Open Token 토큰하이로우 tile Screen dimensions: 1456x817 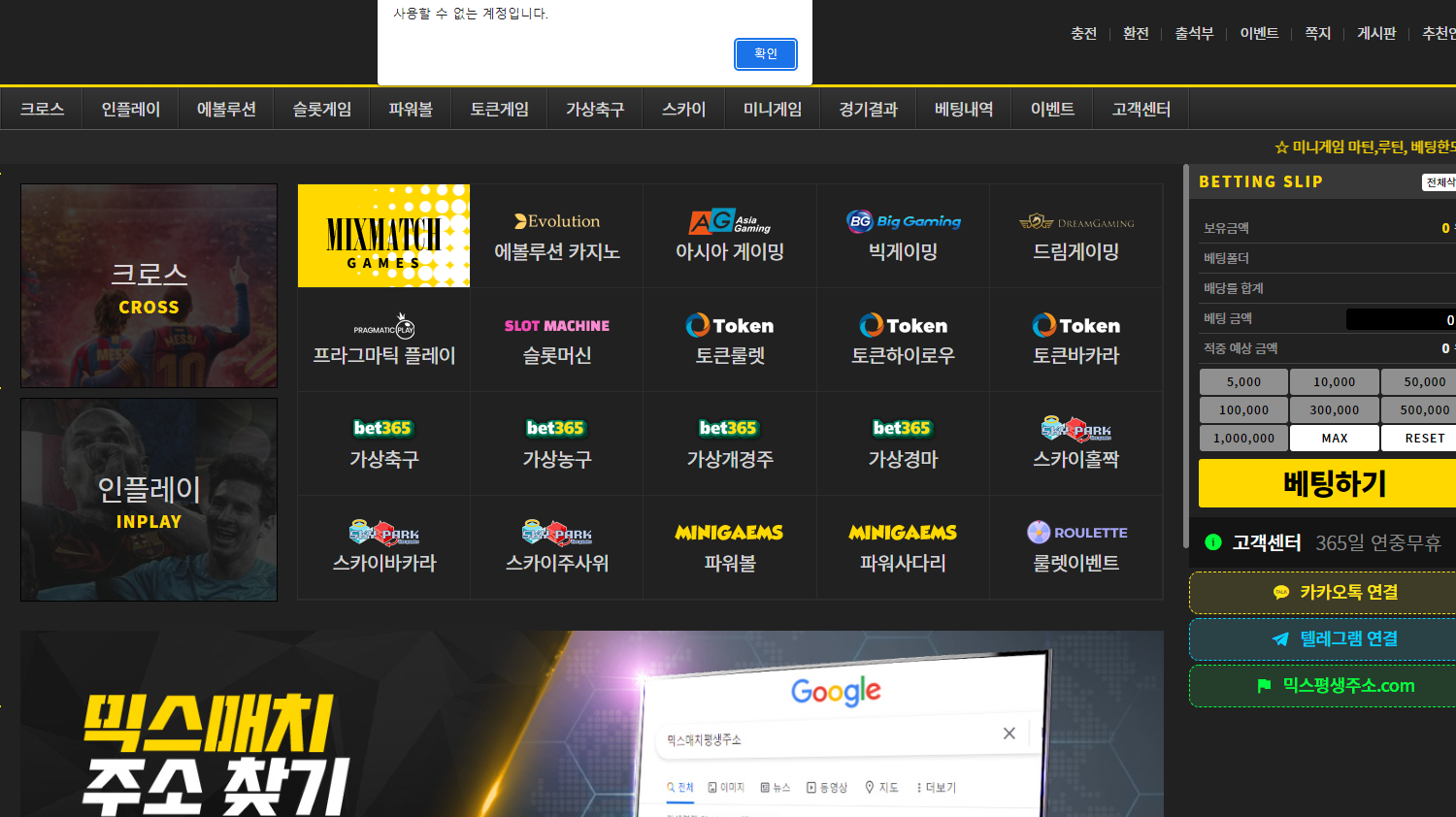(903, 340)
